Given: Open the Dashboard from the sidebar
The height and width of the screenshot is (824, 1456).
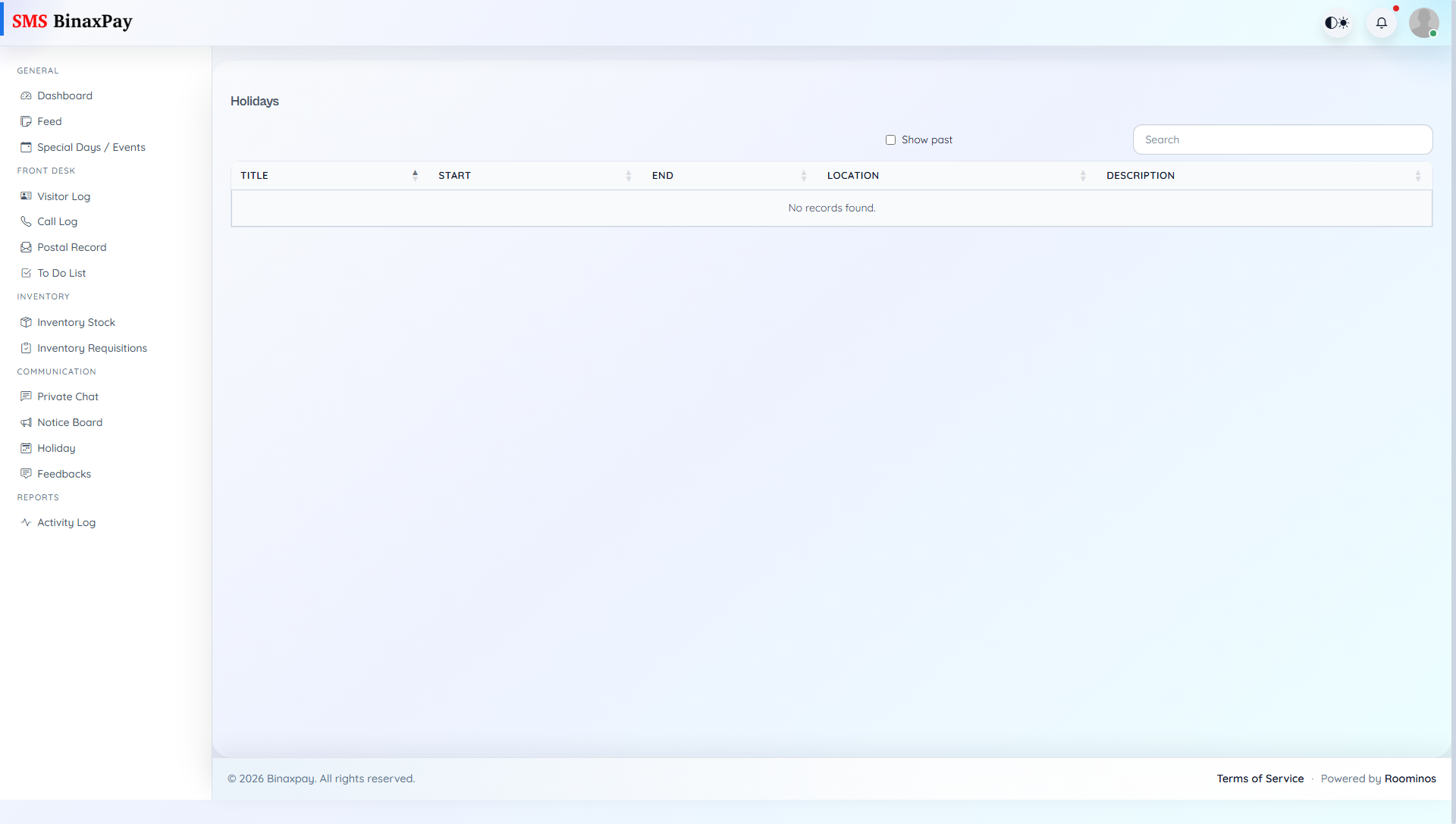Looking at the screenshot, I should (x=64, y=96).
